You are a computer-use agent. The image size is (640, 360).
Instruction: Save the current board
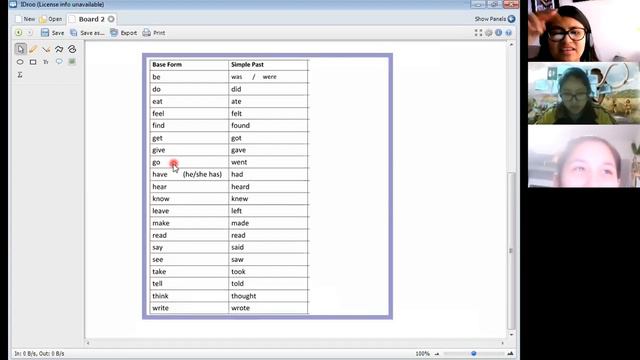pos(52,33)
